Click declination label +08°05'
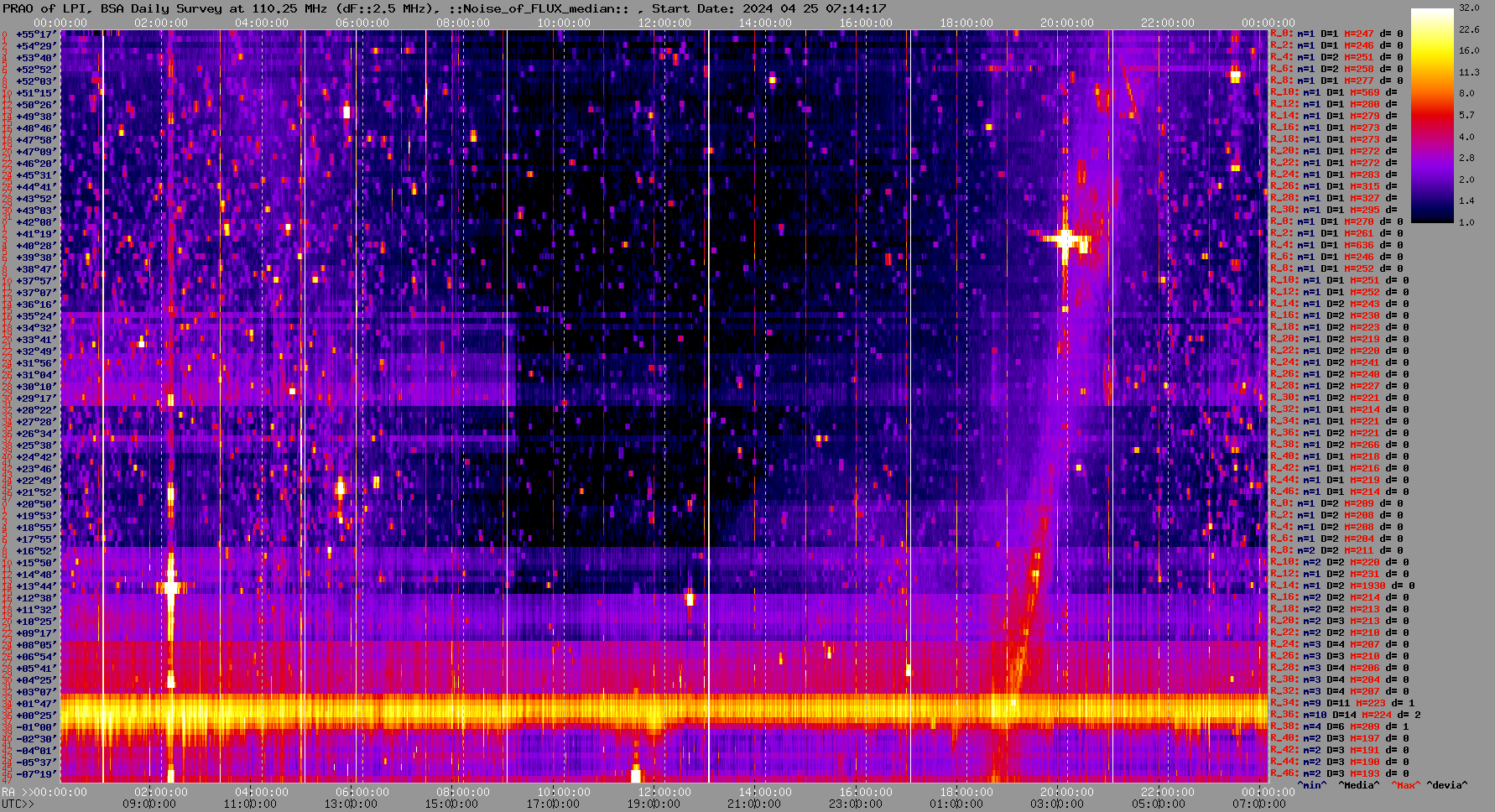The width and height of the screenshot is (1495, 812). tap(36, 644)
